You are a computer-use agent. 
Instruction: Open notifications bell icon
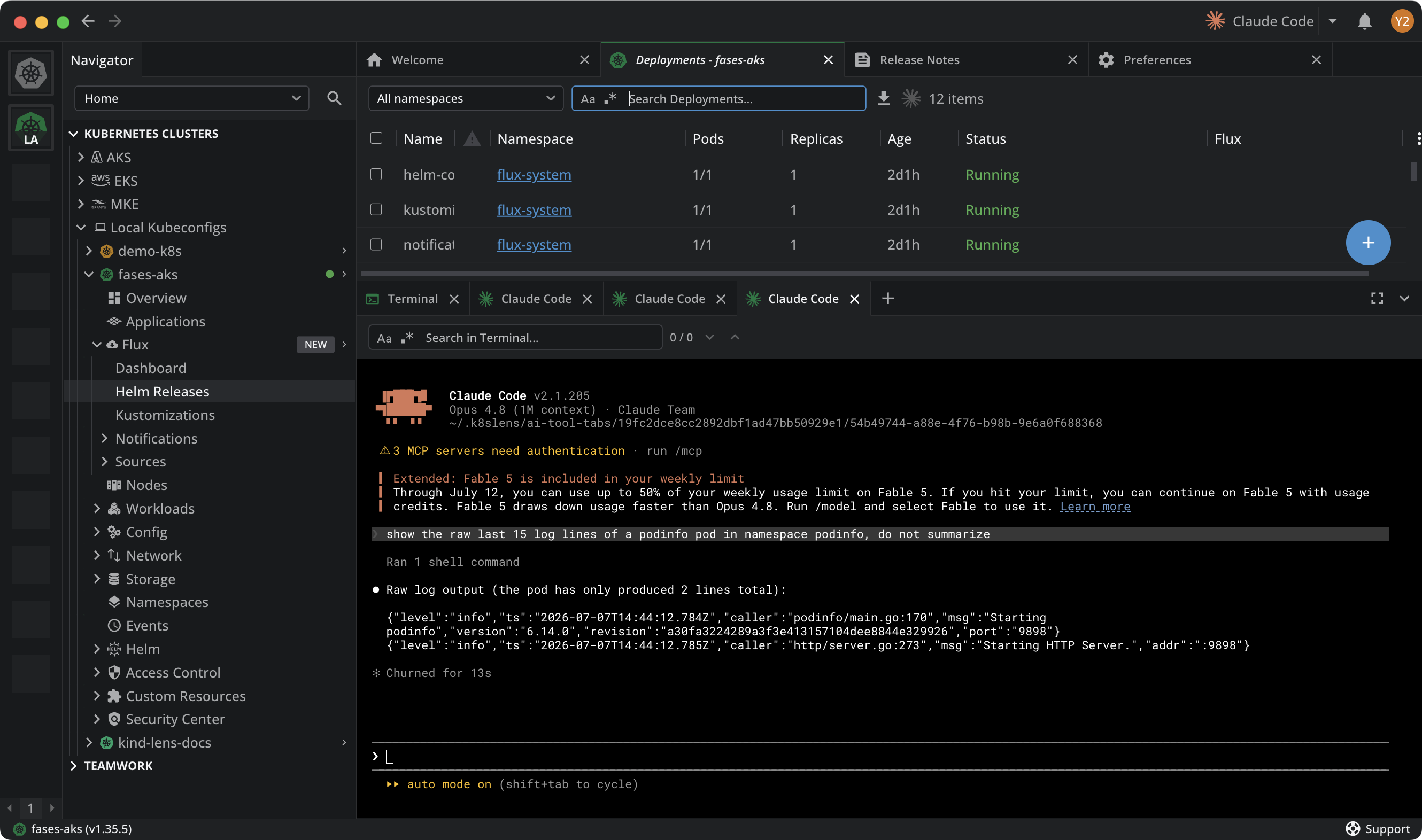point(1364,21)
